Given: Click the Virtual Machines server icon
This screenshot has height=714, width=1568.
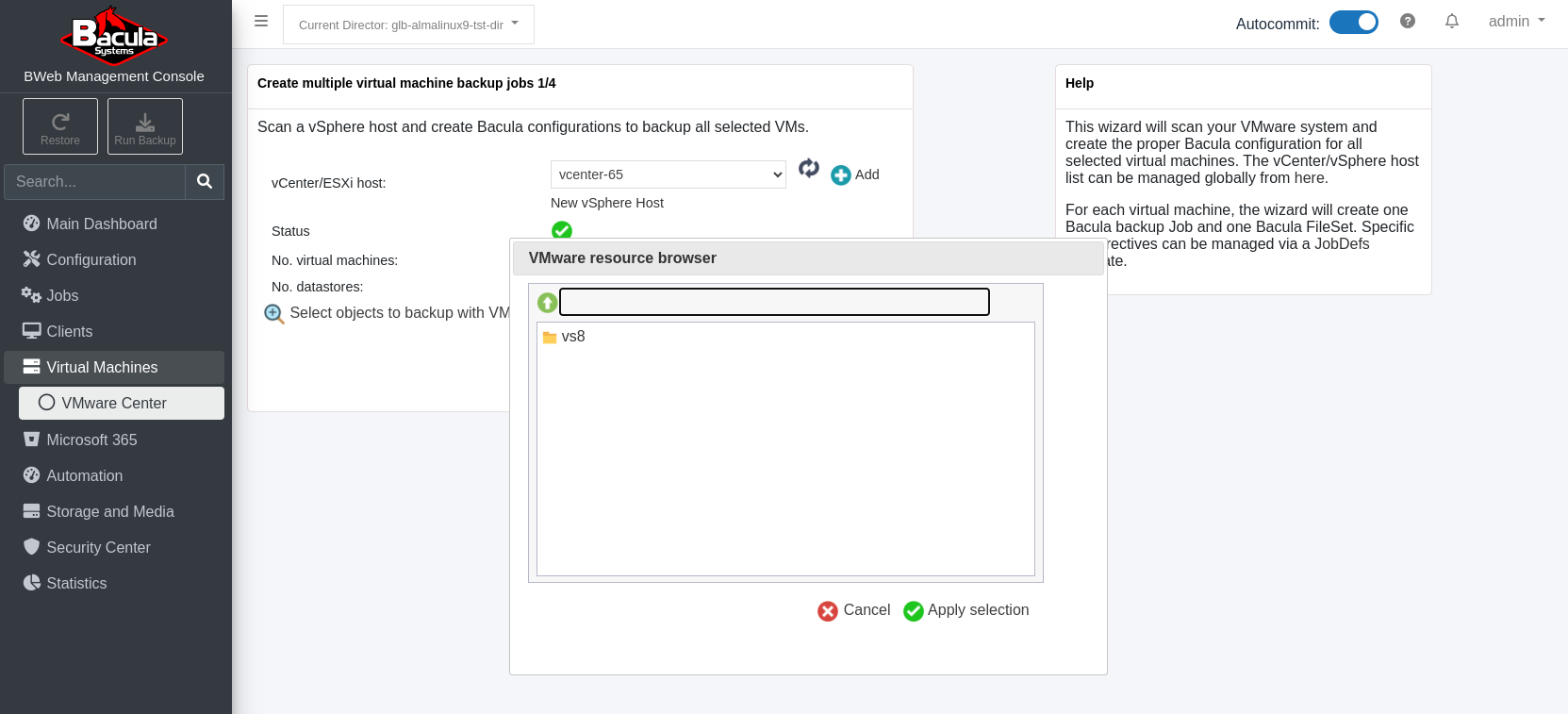Looking at the screenshot, I should (x=31, y=367).
